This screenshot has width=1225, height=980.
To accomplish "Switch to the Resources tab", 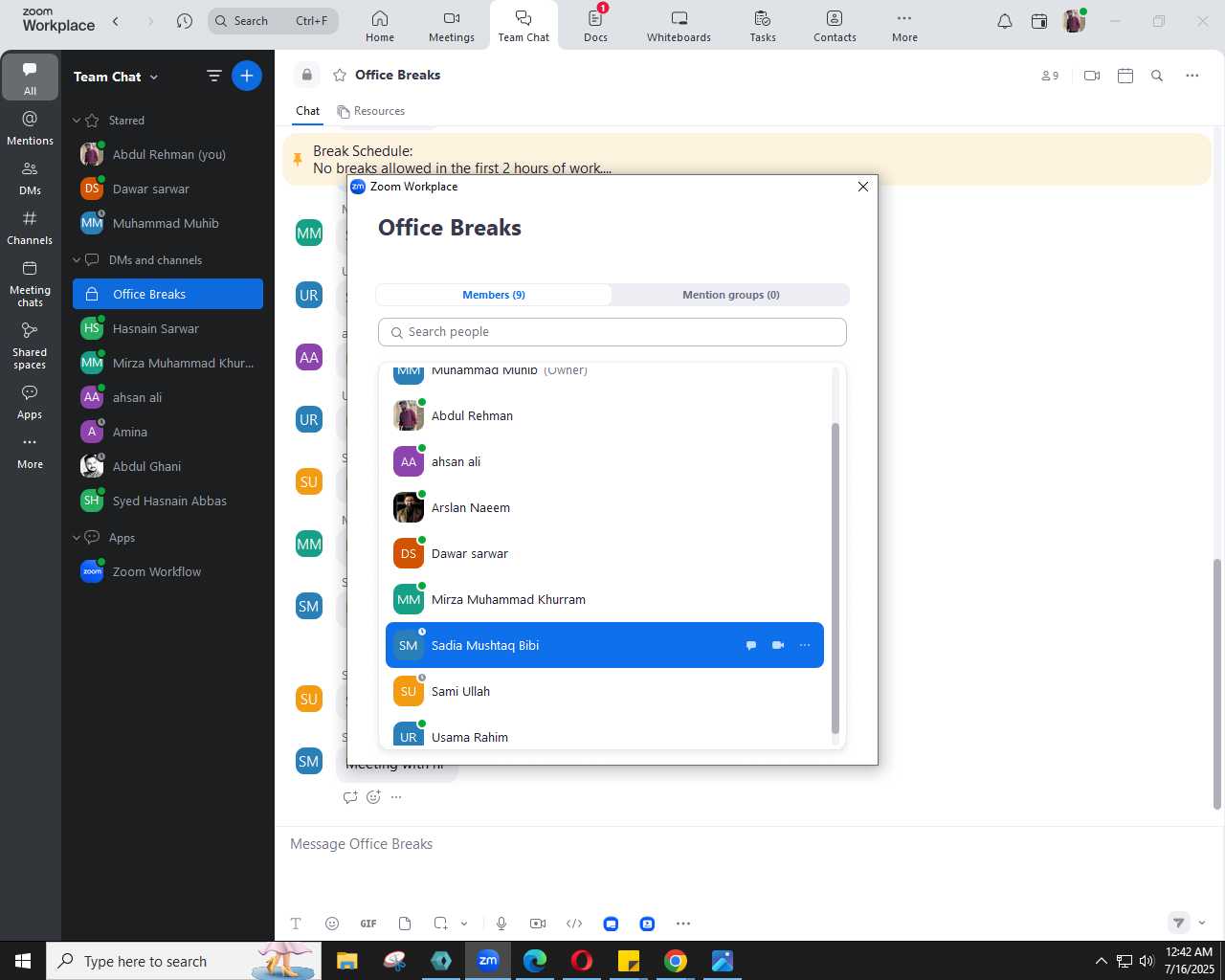I will click(371, 111).
